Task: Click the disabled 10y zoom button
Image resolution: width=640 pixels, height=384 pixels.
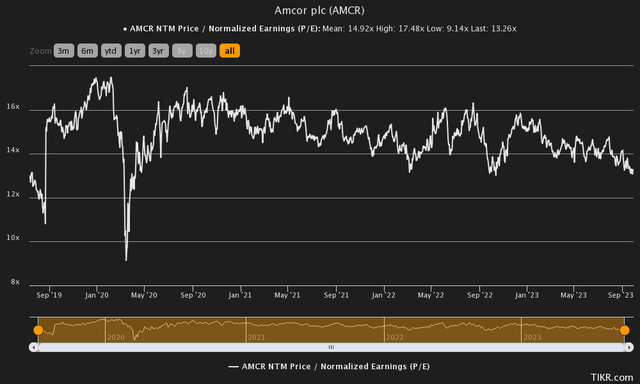Action: pos(206,51)
